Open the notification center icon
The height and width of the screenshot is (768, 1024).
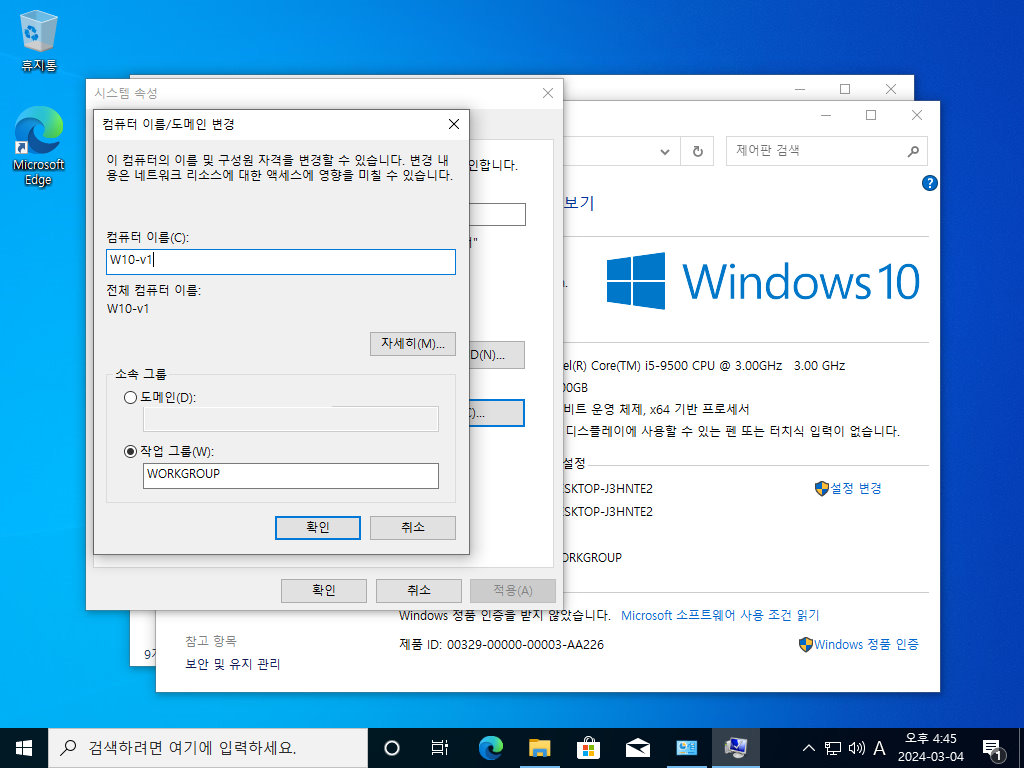(x=992, y=748)
